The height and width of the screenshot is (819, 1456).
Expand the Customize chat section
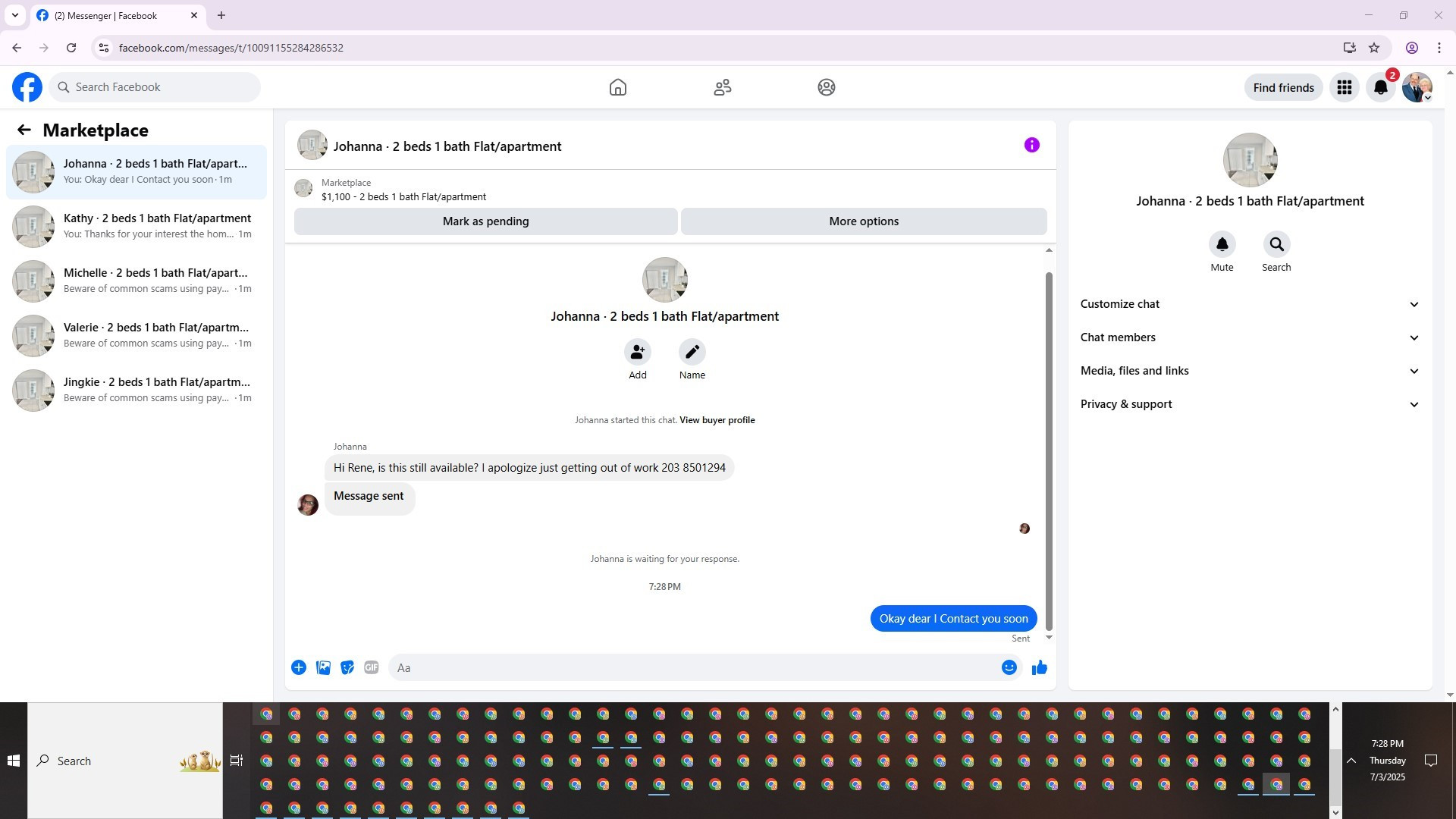(x=1249, y=304)
